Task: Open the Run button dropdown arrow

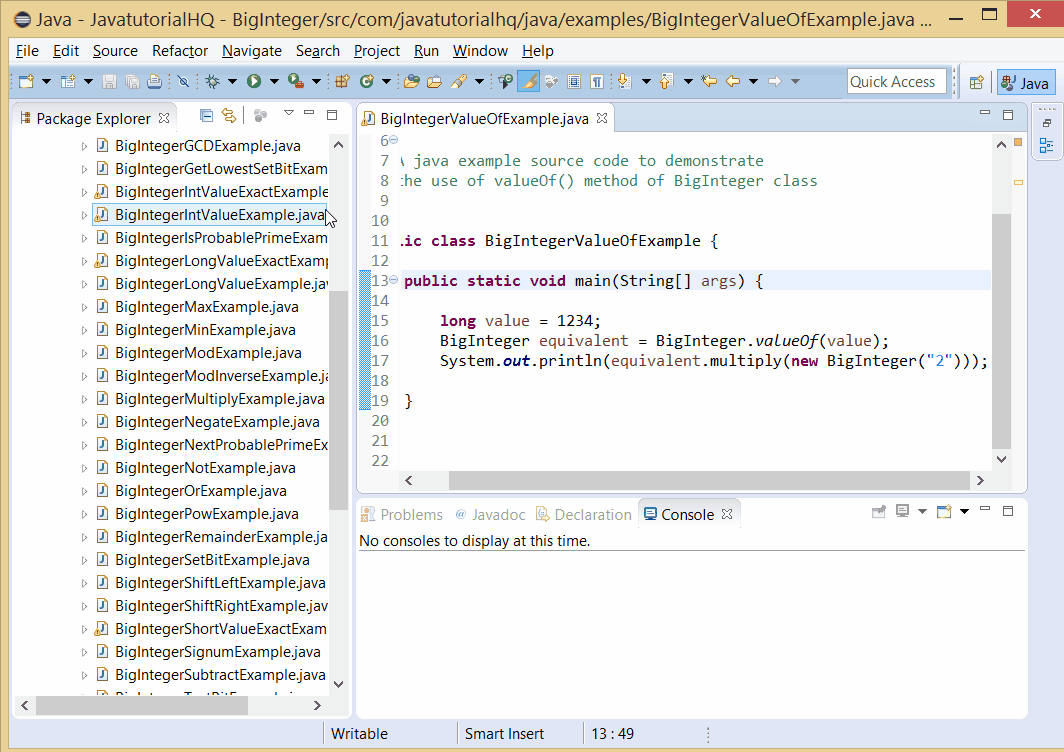Action: pos(272,81)
